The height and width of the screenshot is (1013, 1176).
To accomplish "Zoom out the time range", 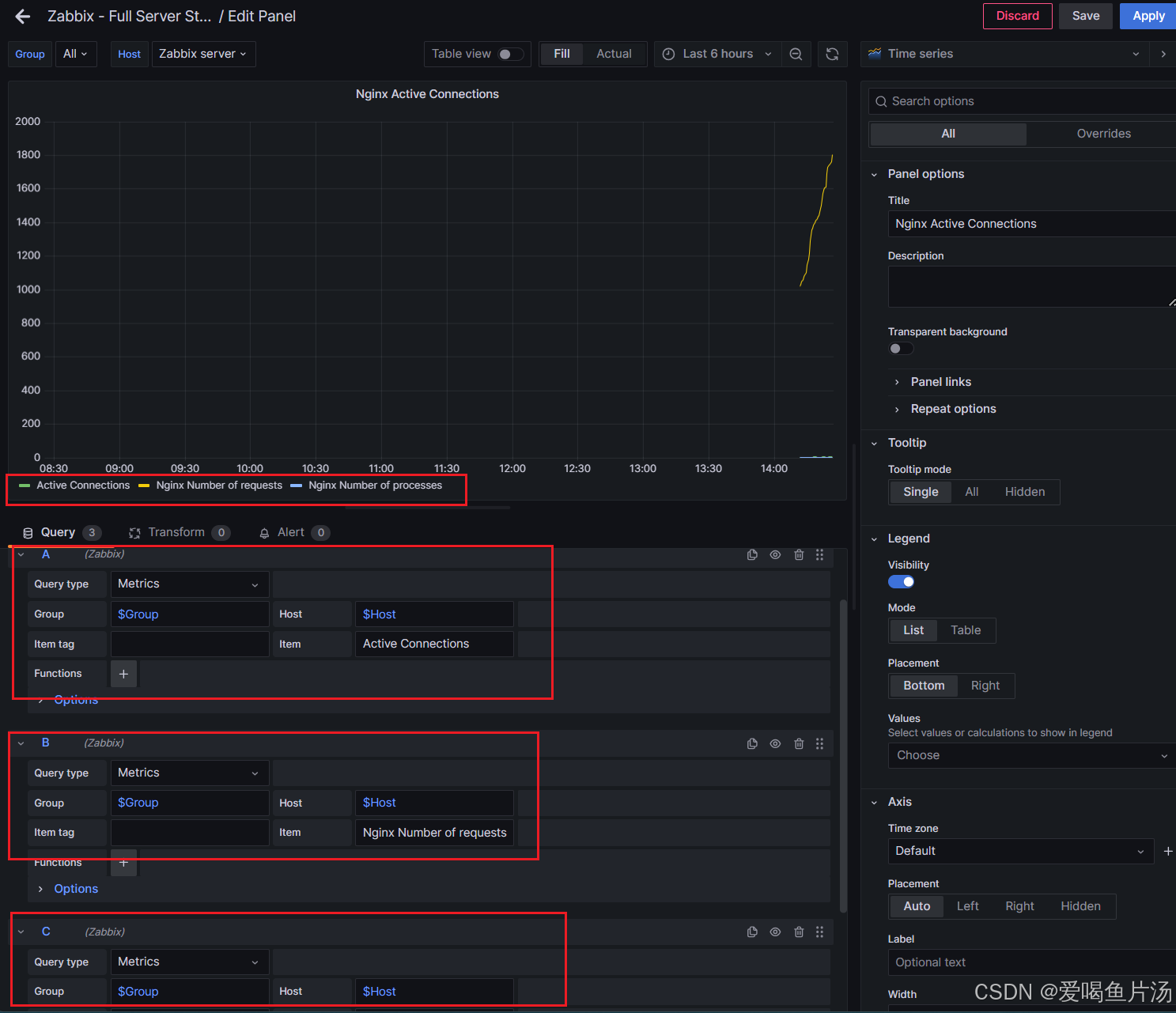I will click(x=796, y=54).
